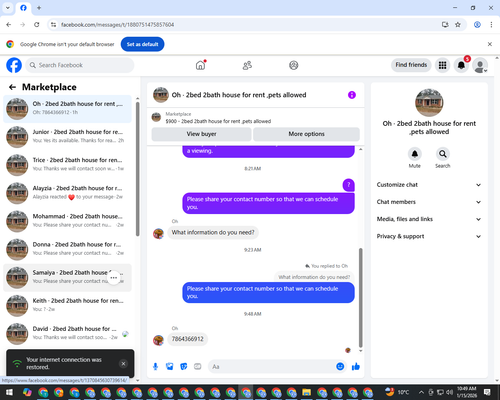The image size is (500, 400).
Task: Open Windows Start menu
Action: click(x=9, y=392)
